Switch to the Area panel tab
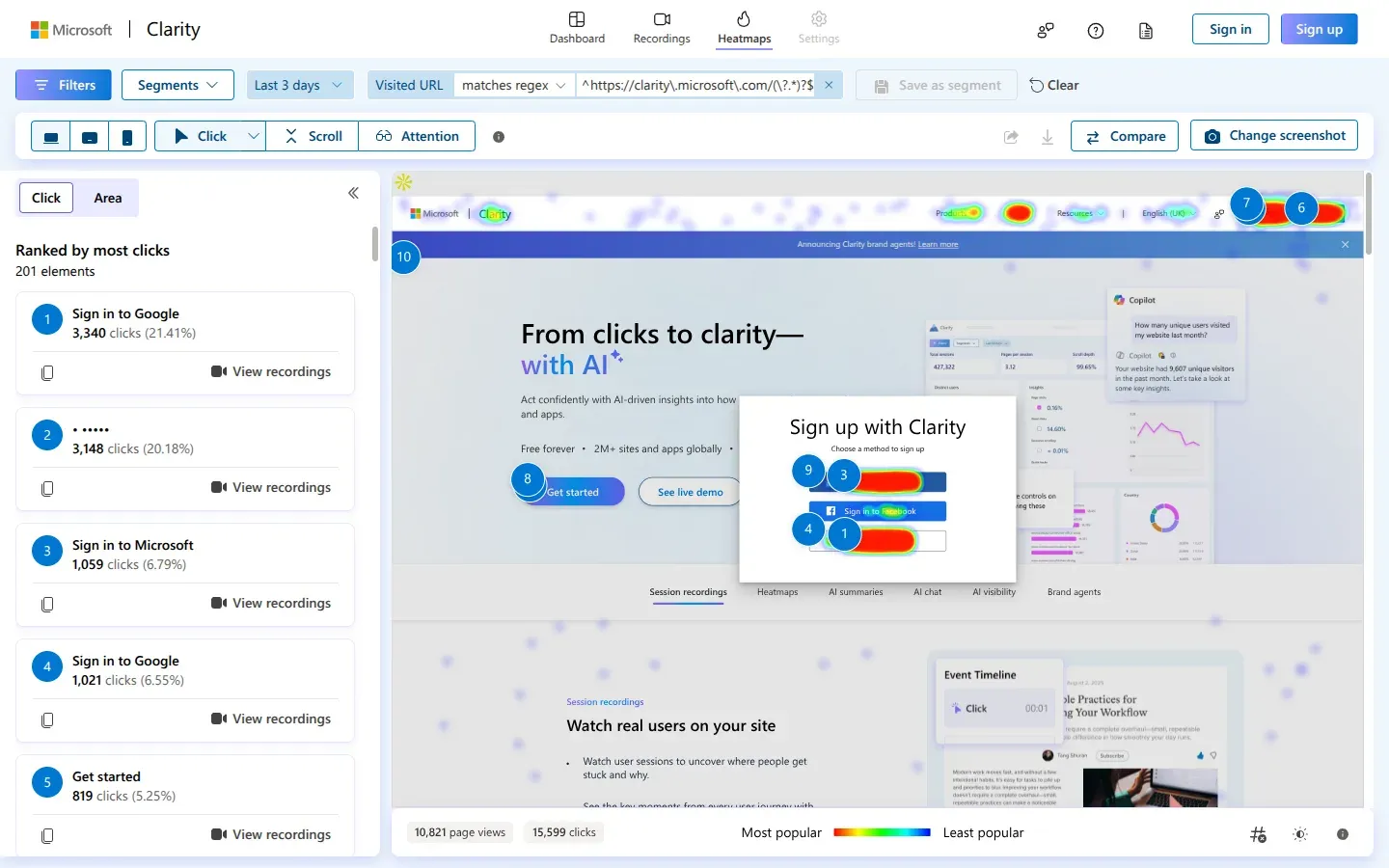 [x=108, y=198]
